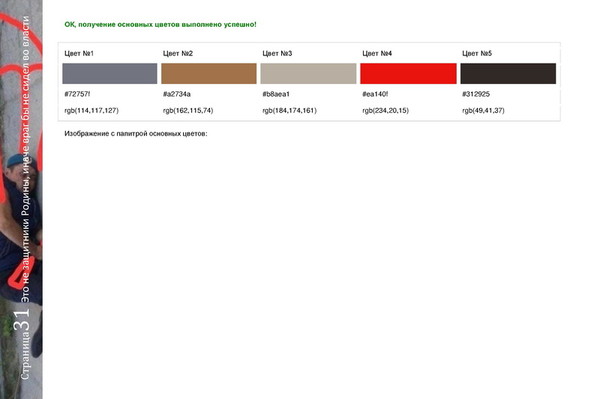Click the dark swatch under Цвет №5
Viewport: 600px width, 399px height.
tap(508, 73)
